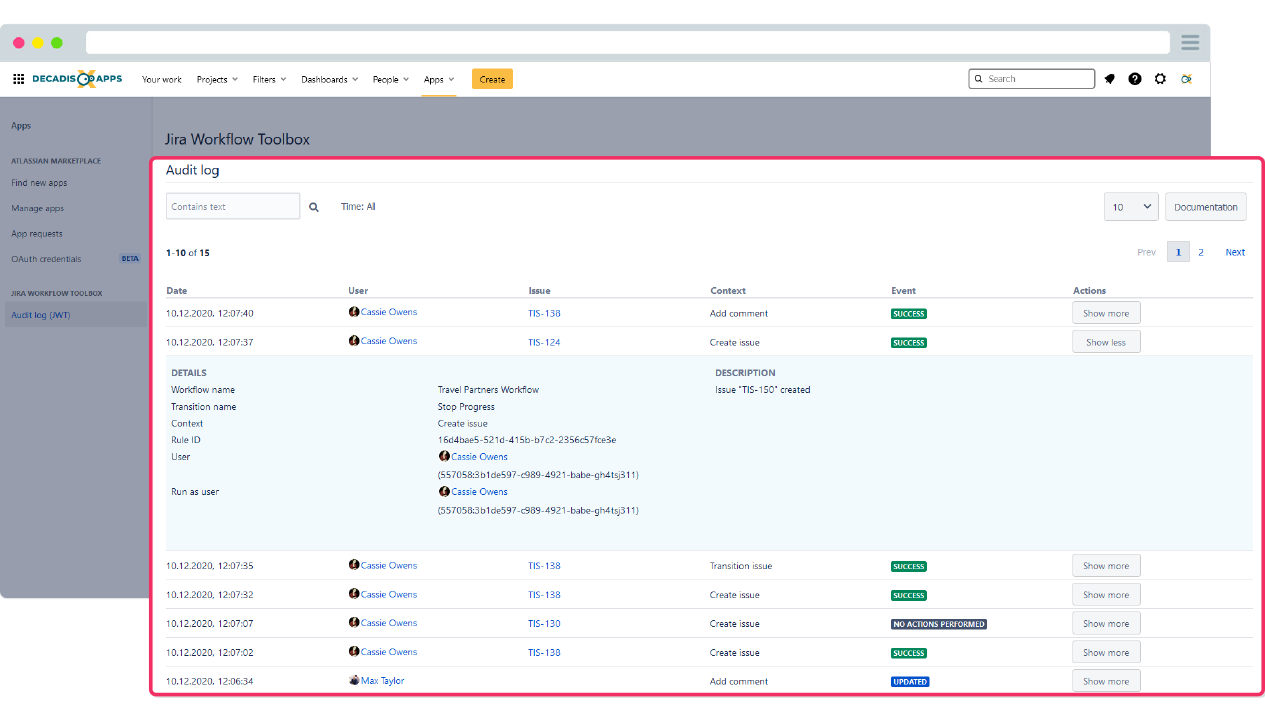Expand the Projects dropdown
This screenshot has height=720, width=1265.
[217, 79]
